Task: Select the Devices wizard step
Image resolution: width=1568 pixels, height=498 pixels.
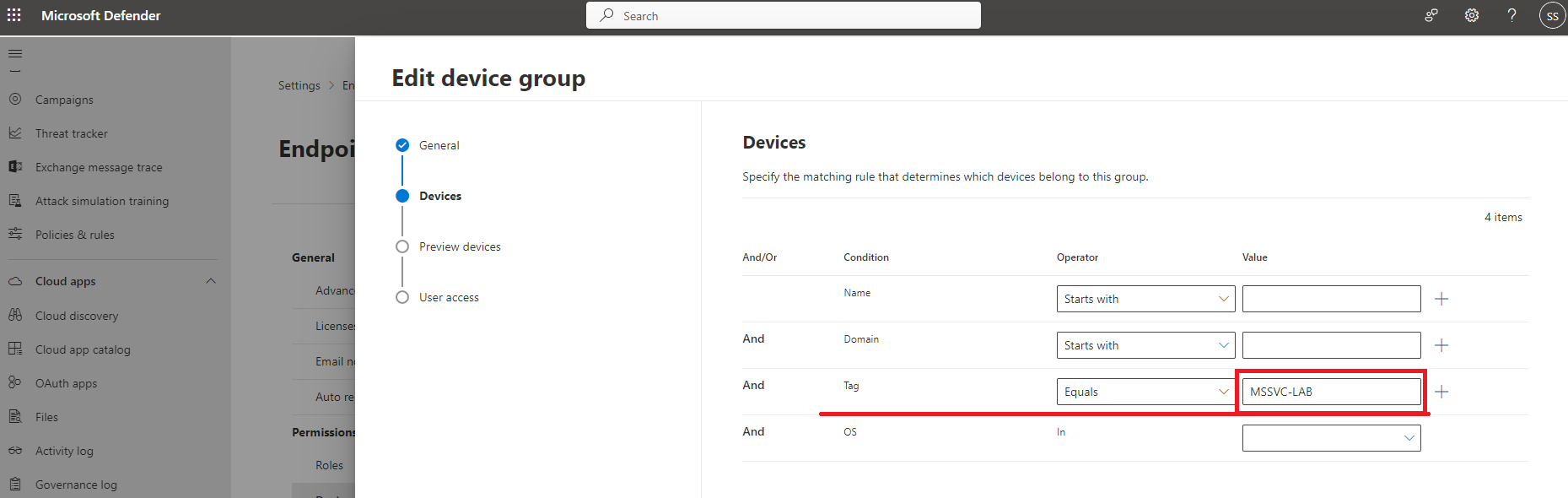Action: (x=440, y=196)
